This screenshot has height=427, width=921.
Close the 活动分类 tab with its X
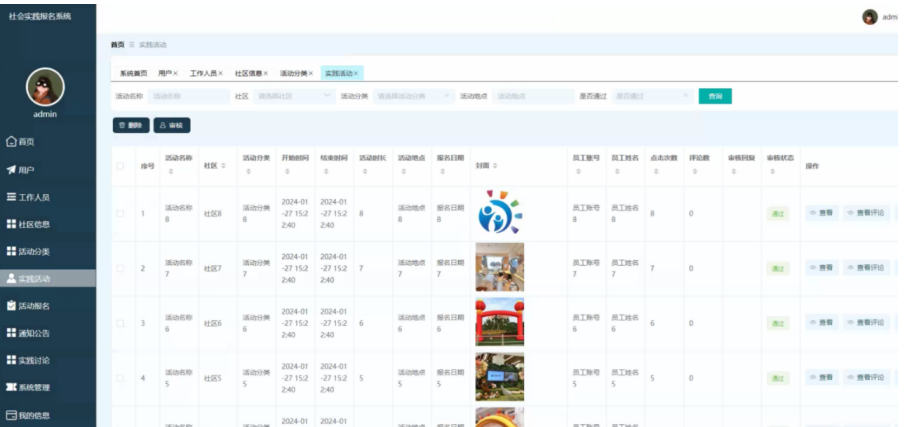(311, 74)
